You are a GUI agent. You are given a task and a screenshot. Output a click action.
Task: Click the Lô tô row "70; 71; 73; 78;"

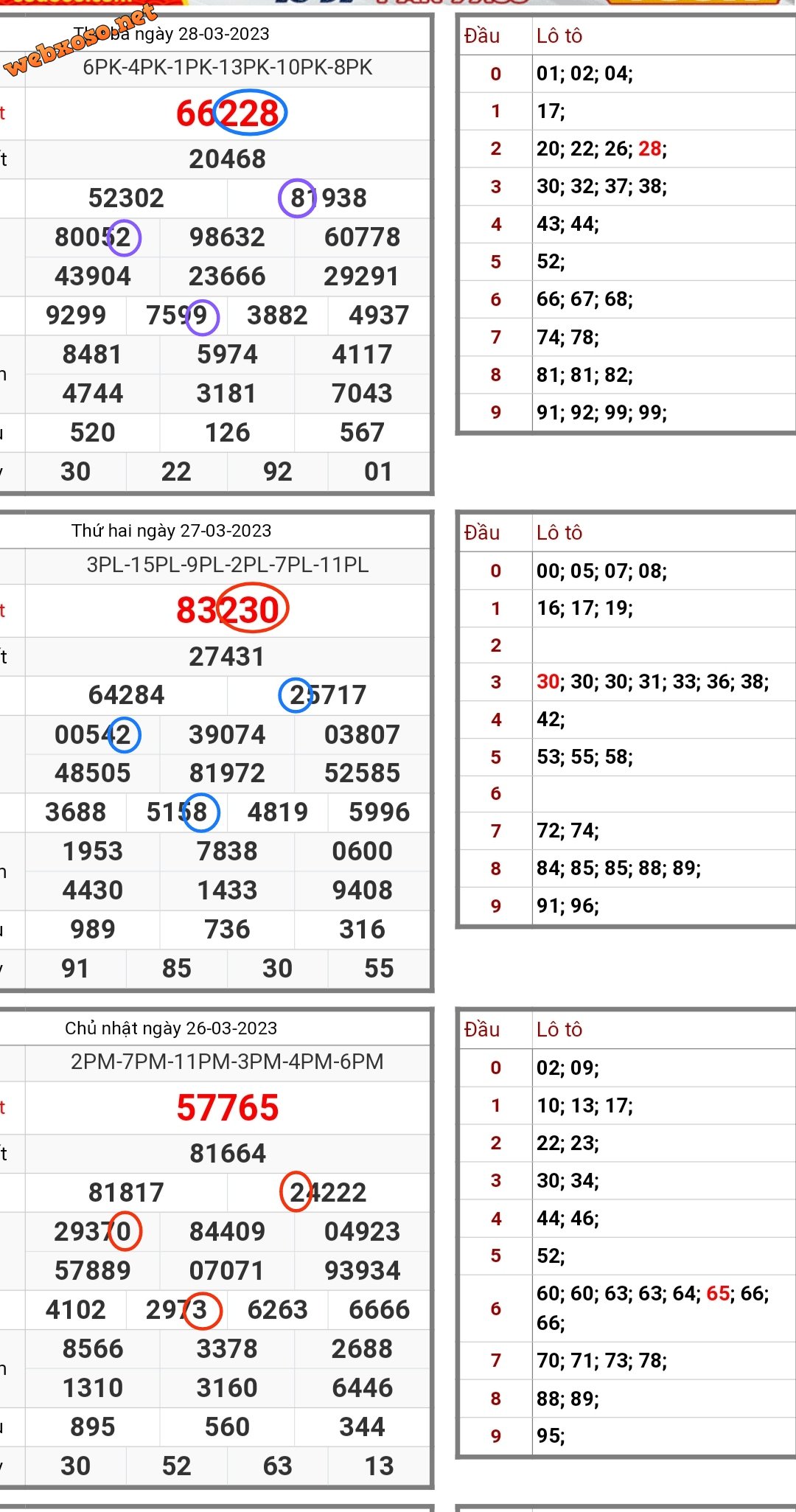click(601, 1361)
